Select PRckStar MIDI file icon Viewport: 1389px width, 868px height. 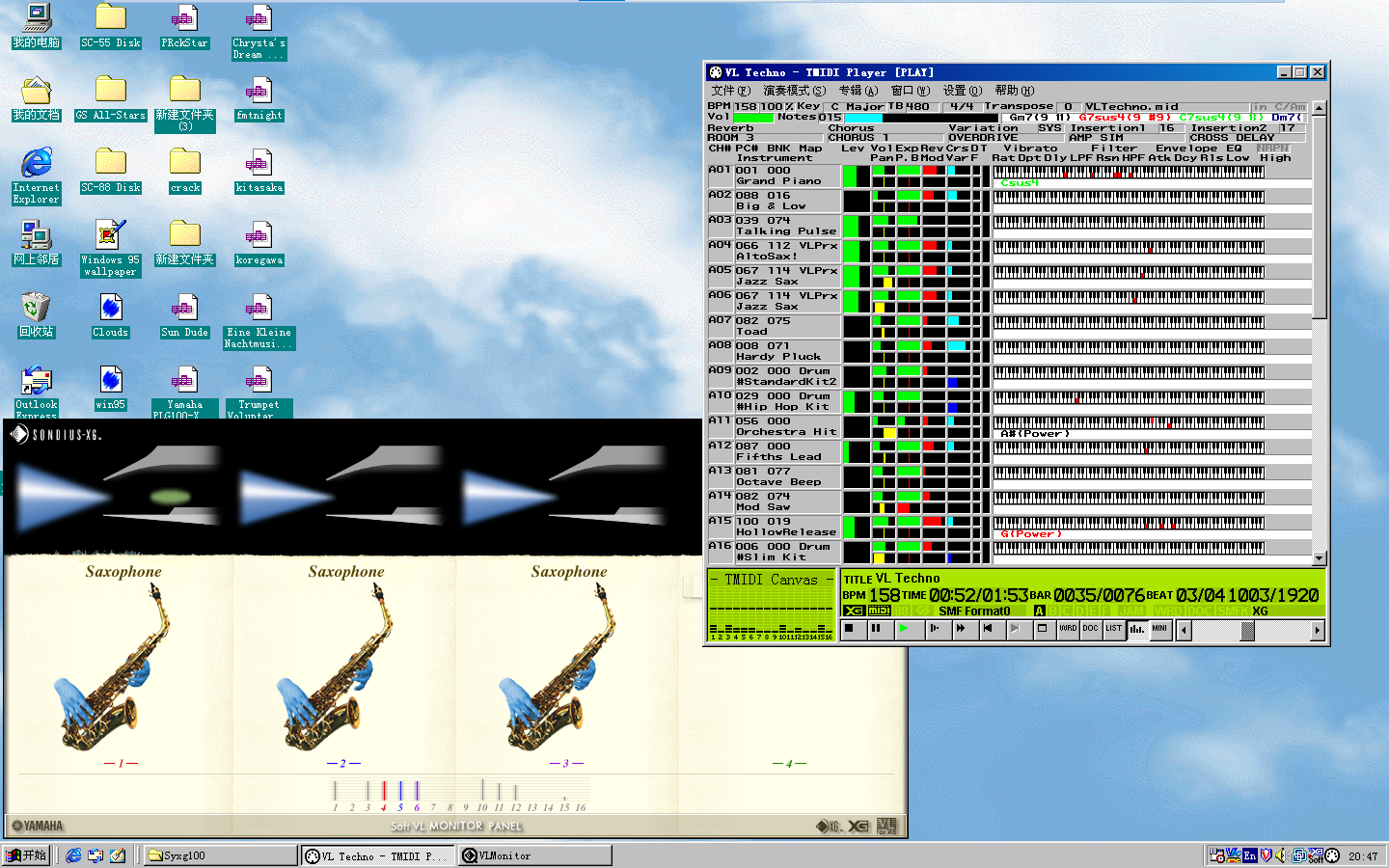coord(185,26)
